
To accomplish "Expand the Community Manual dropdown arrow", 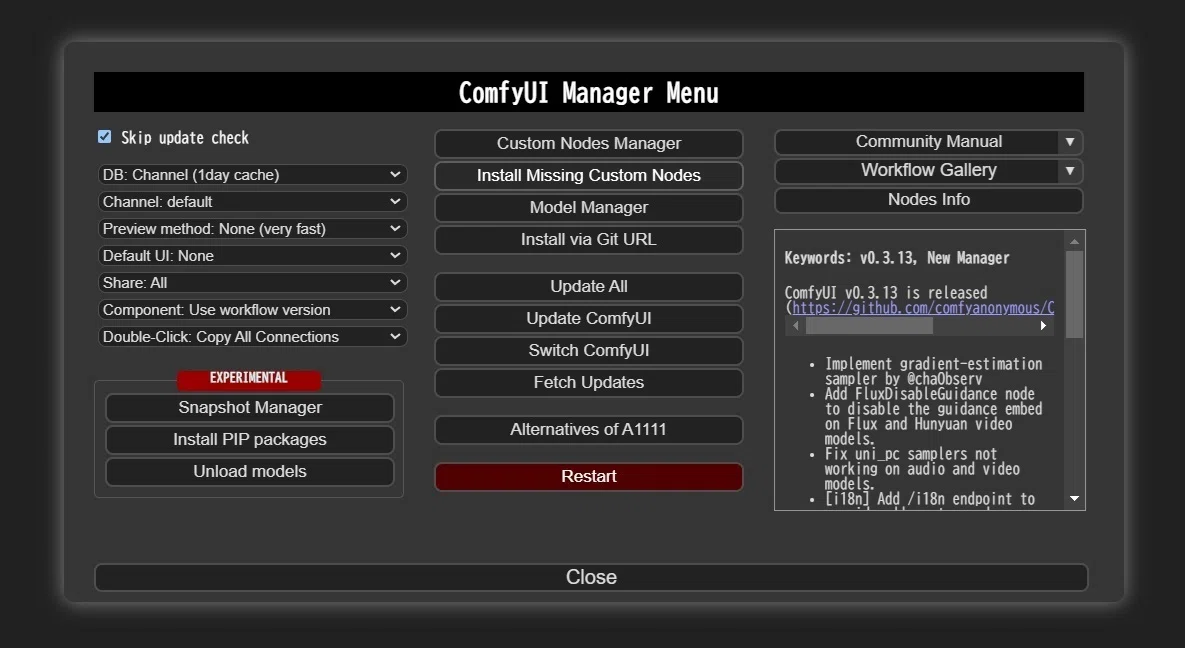I will 1070,142.
